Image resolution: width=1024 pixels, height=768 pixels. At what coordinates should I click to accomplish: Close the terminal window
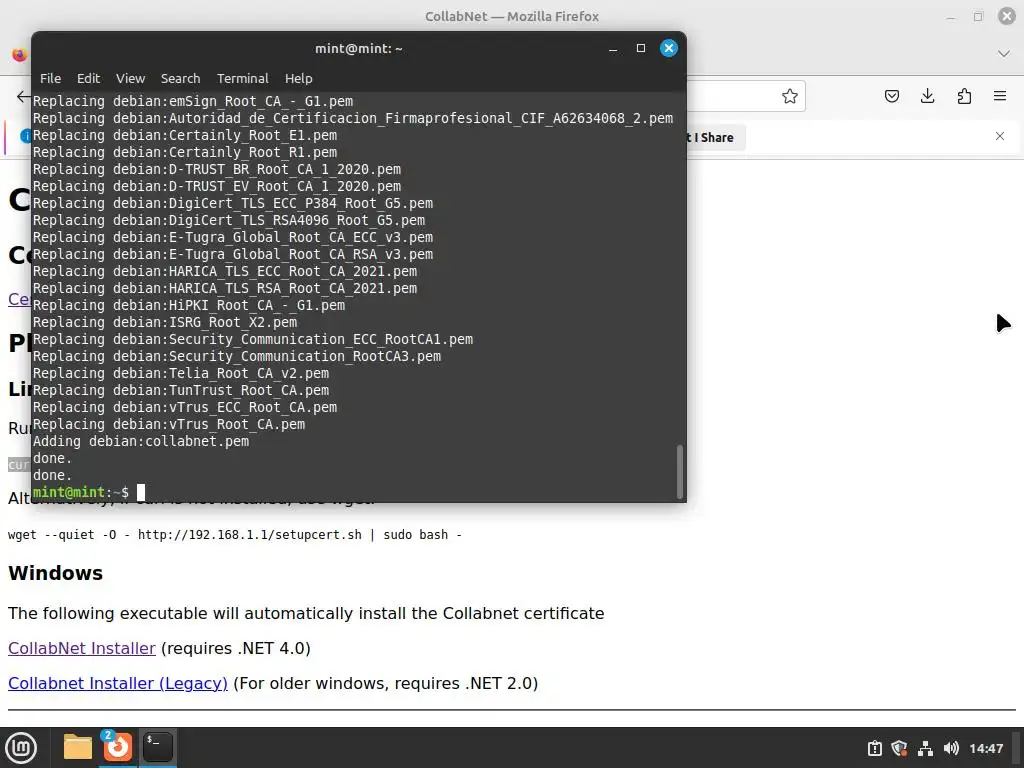click(x=669, y=48)
